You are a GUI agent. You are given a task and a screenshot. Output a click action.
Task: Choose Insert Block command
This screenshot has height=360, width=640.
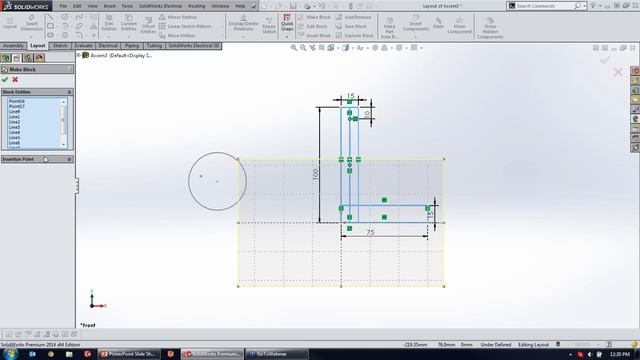[314, 36]
